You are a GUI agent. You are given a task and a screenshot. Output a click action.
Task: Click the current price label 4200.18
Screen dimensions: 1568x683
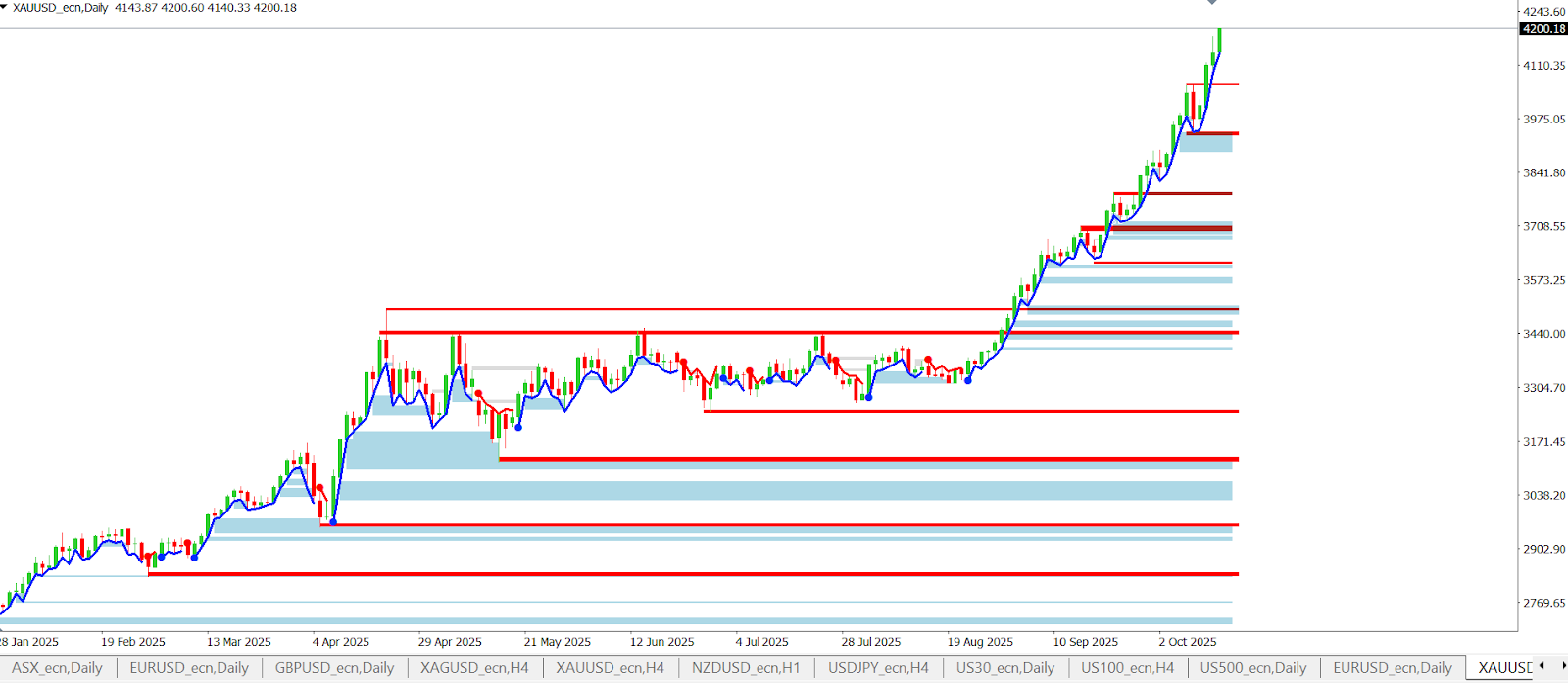pyautogui.click(x=1543, y=29)
